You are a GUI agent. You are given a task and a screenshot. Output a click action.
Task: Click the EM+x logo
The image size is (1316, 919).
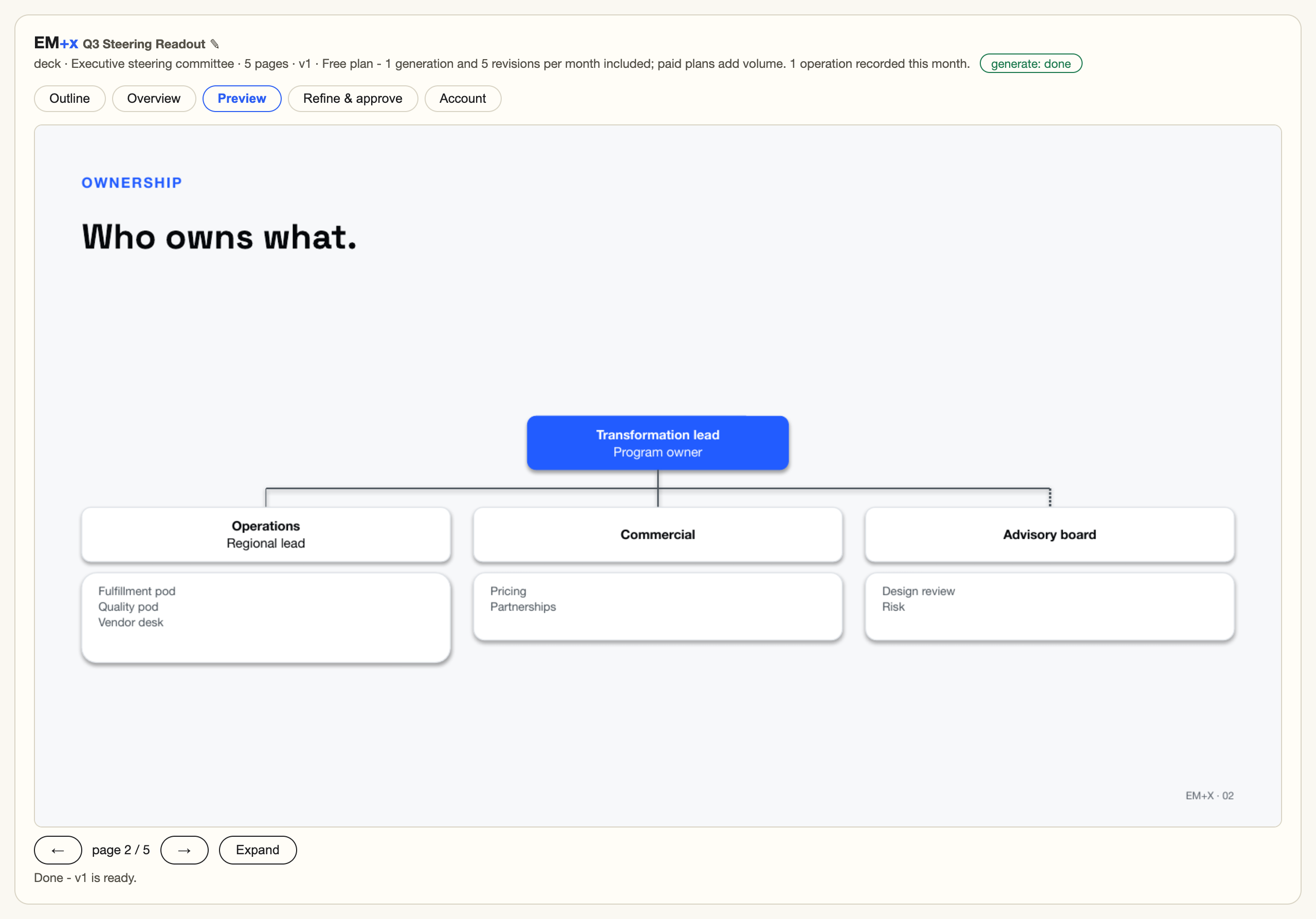pos(56,43)
